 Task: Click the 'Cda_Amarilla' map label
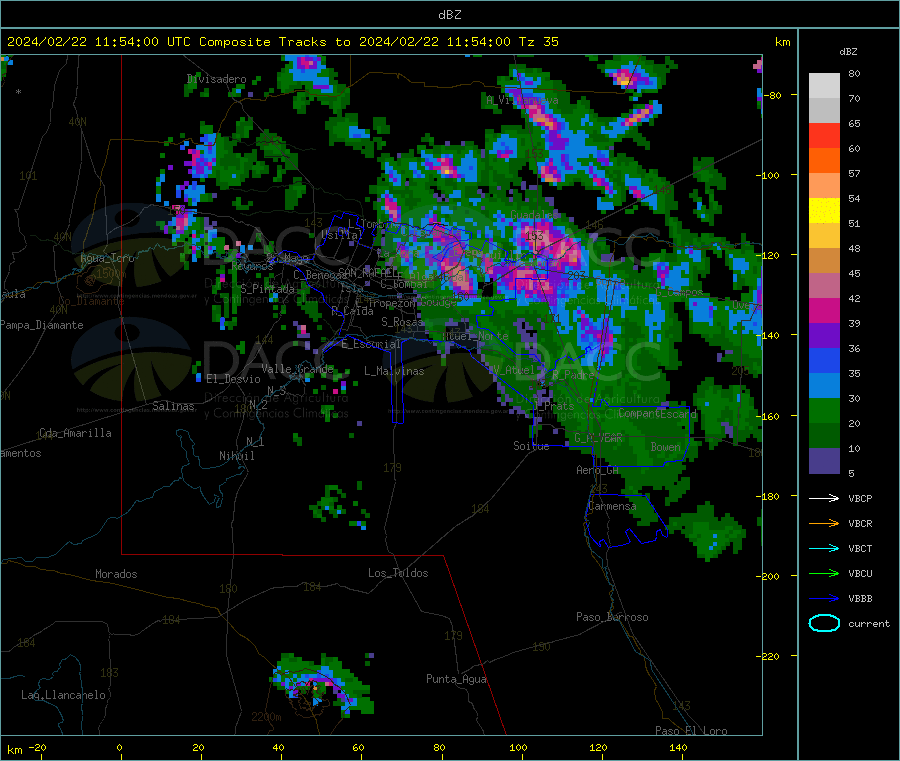[75, 433]
